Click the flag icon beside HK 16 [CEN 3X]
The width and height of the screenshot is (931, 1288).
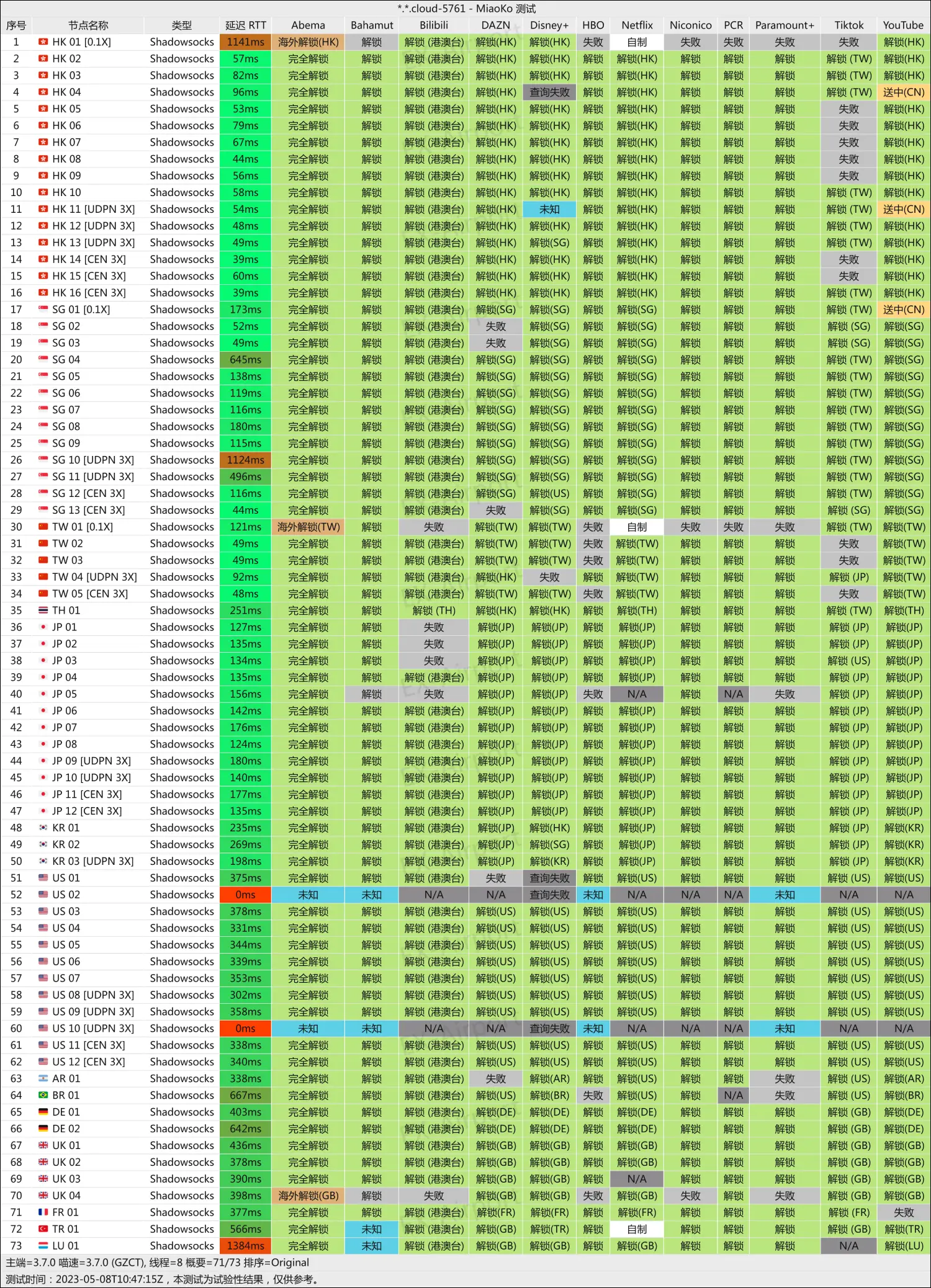click(x=43, y=293)
